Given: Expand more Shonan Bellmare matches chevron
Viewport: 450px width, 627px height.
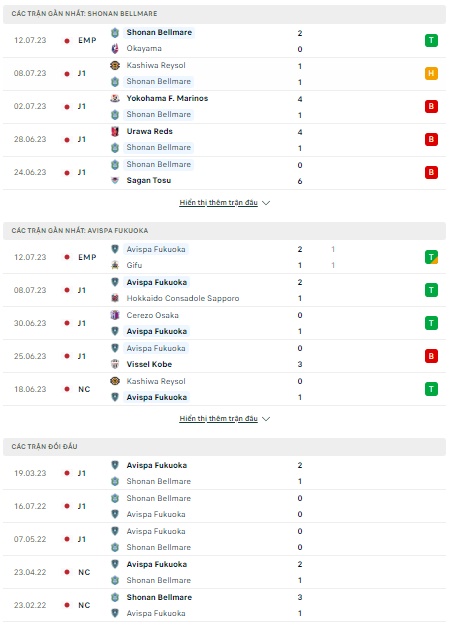Looking at the screenshot, I should pyautogui.click(x=266, y=203).
